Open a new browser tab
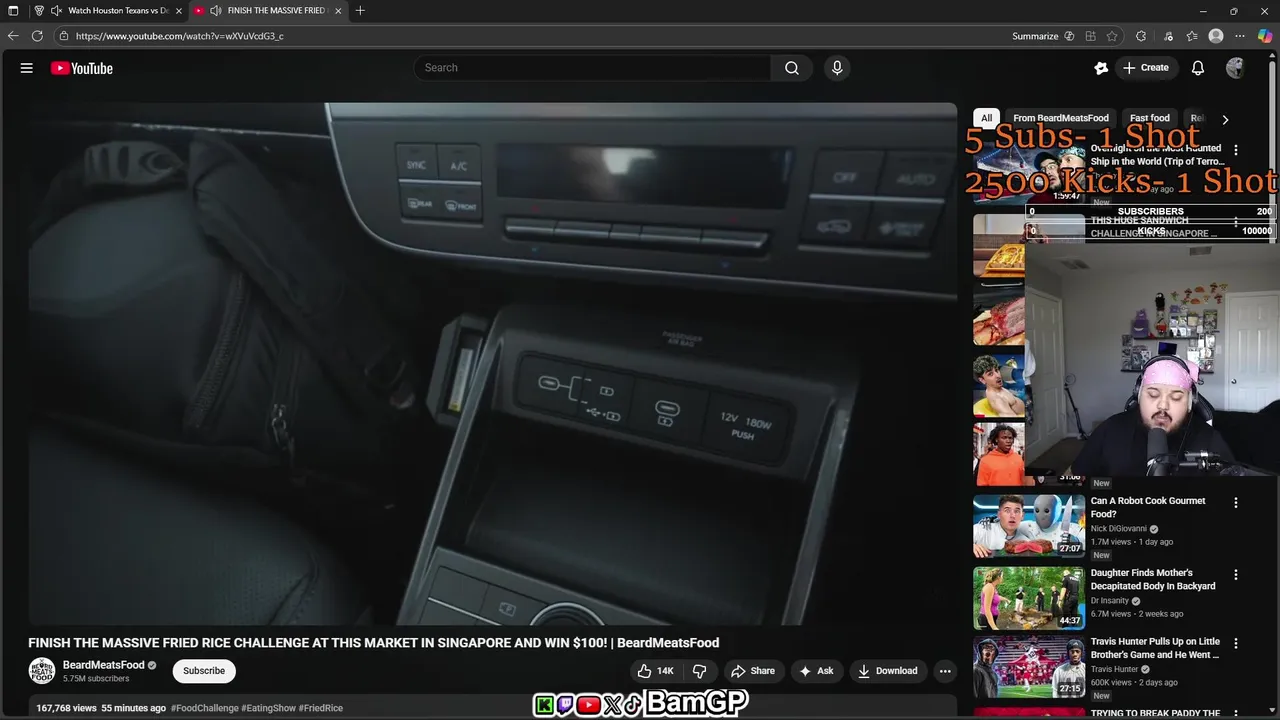The image size is (1280, 720). (360, 11)
